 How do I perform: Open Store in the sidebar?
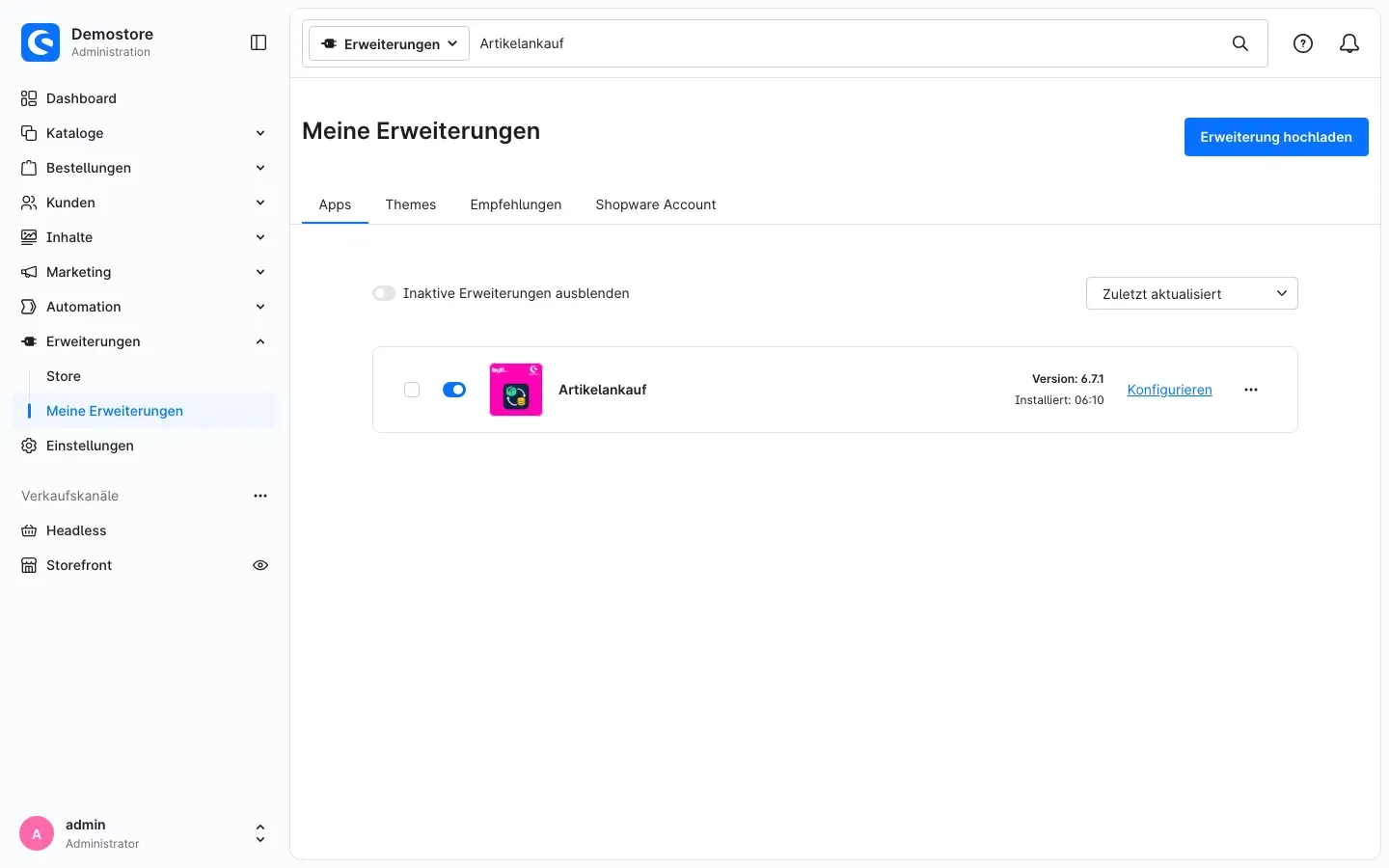64,376
